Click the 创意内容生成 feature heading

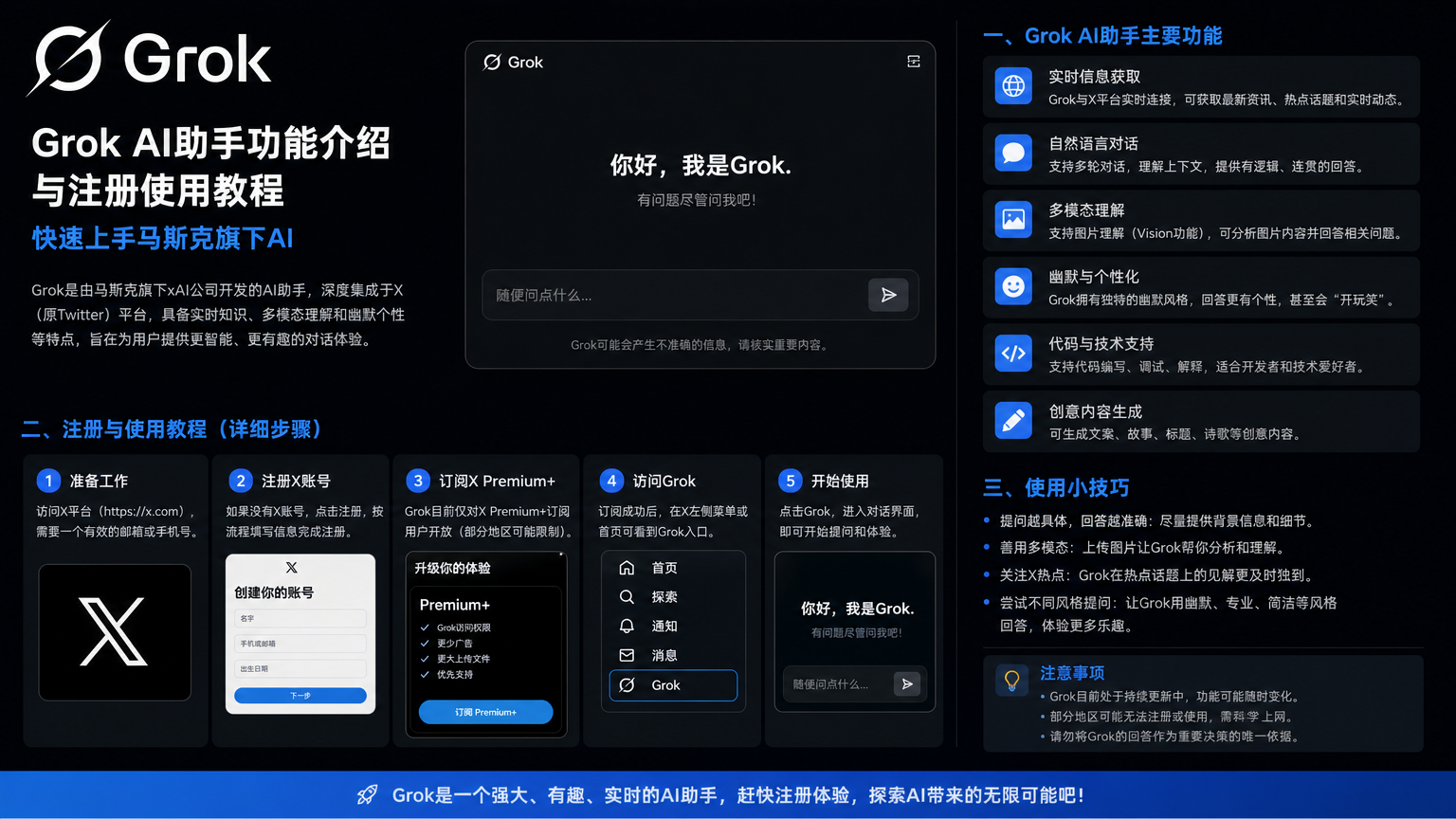(x=1095, y=412)
